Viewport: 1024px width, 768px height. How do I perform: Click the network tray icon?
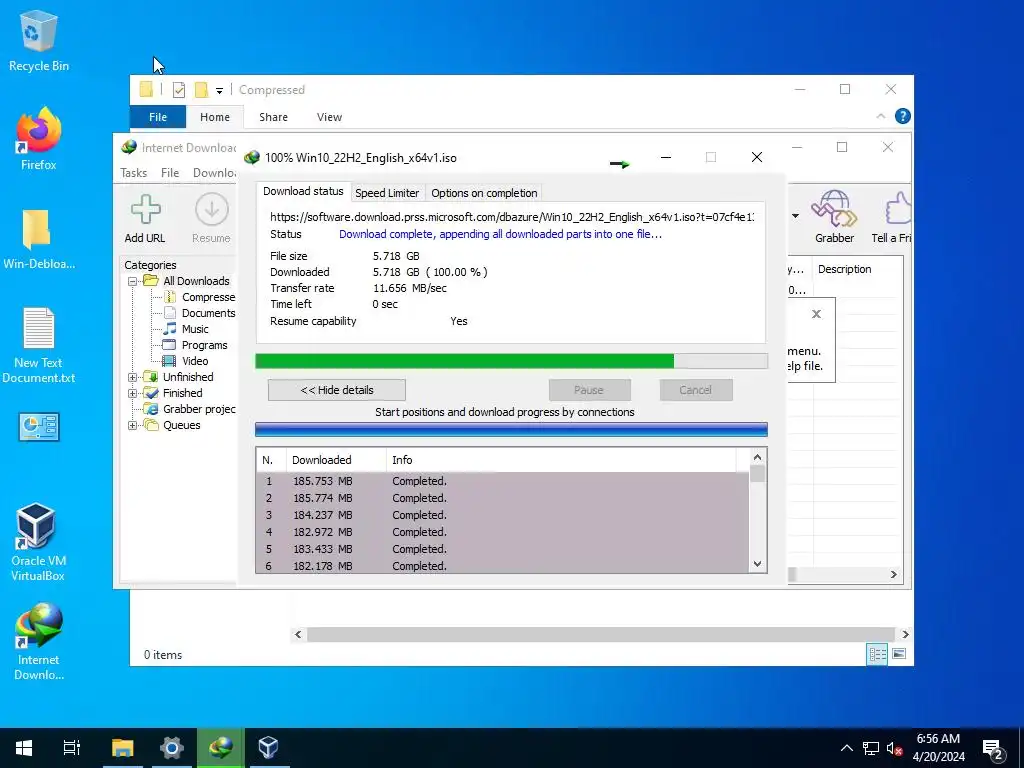tap(871, 748)
